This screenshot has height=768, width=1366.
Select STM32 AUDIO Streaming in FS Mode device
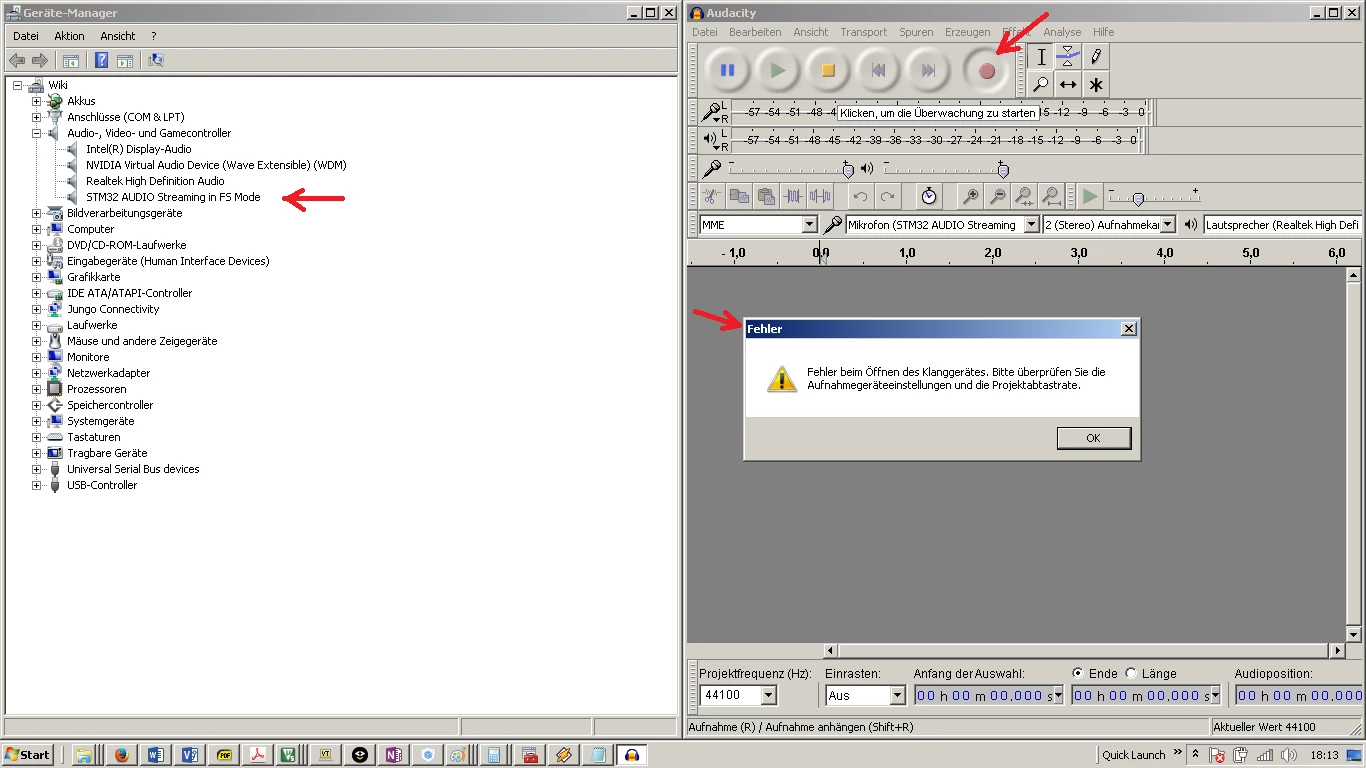tap(173, 197)
